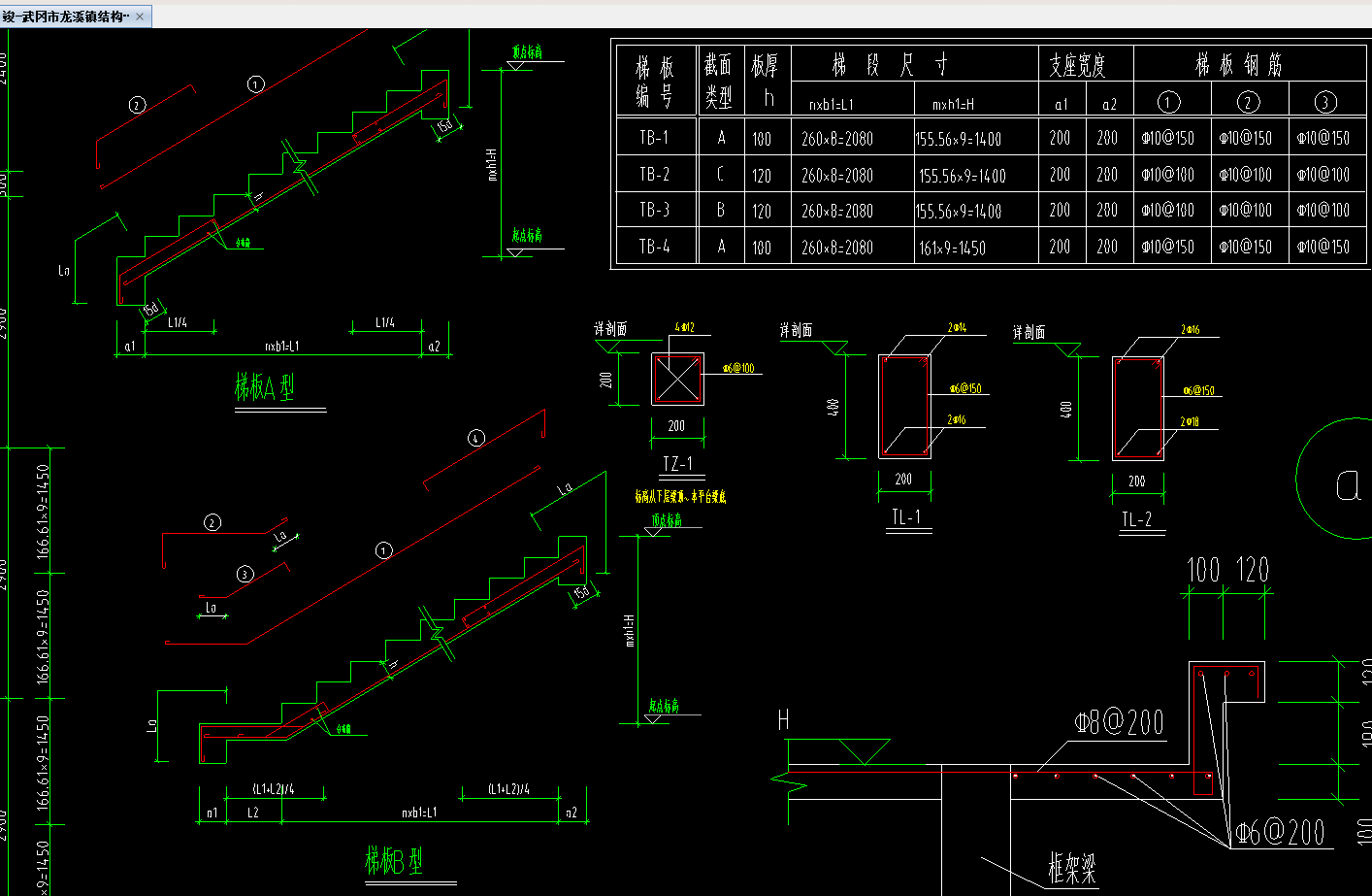Click the L2 dimension under 梯板B型
The height and width of the screenshot is (896, 1372).
253,813
